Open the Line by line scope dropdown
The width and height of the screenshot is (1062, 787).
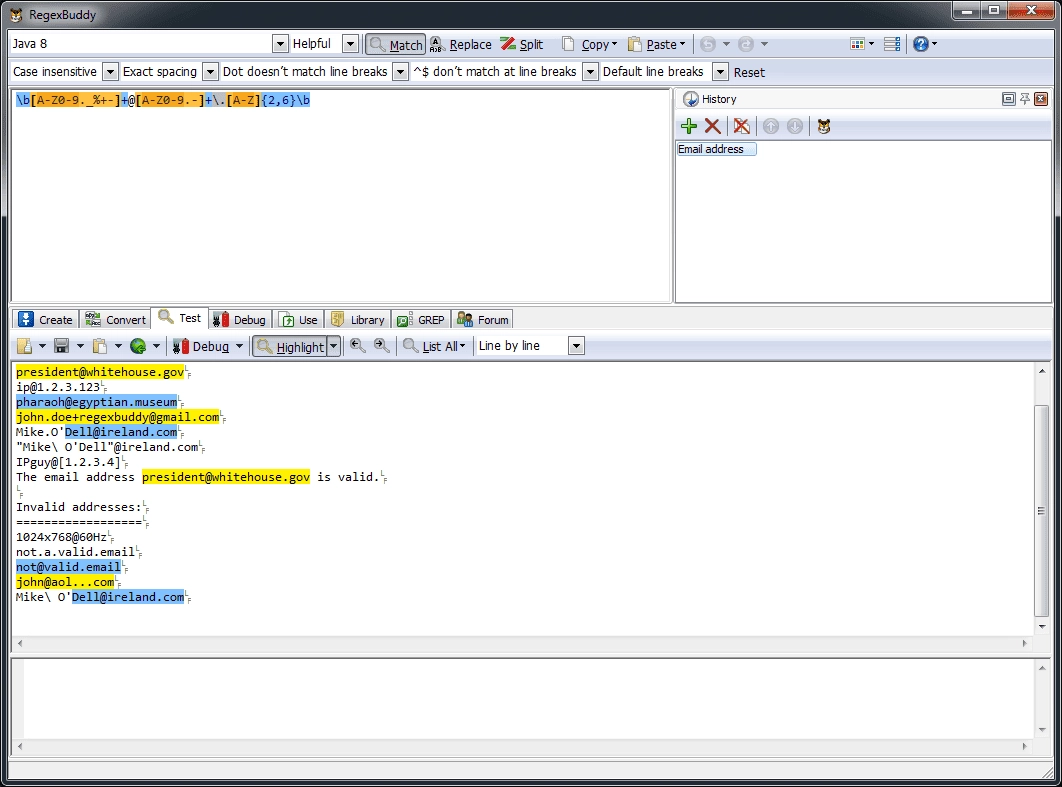coord(576,346)
